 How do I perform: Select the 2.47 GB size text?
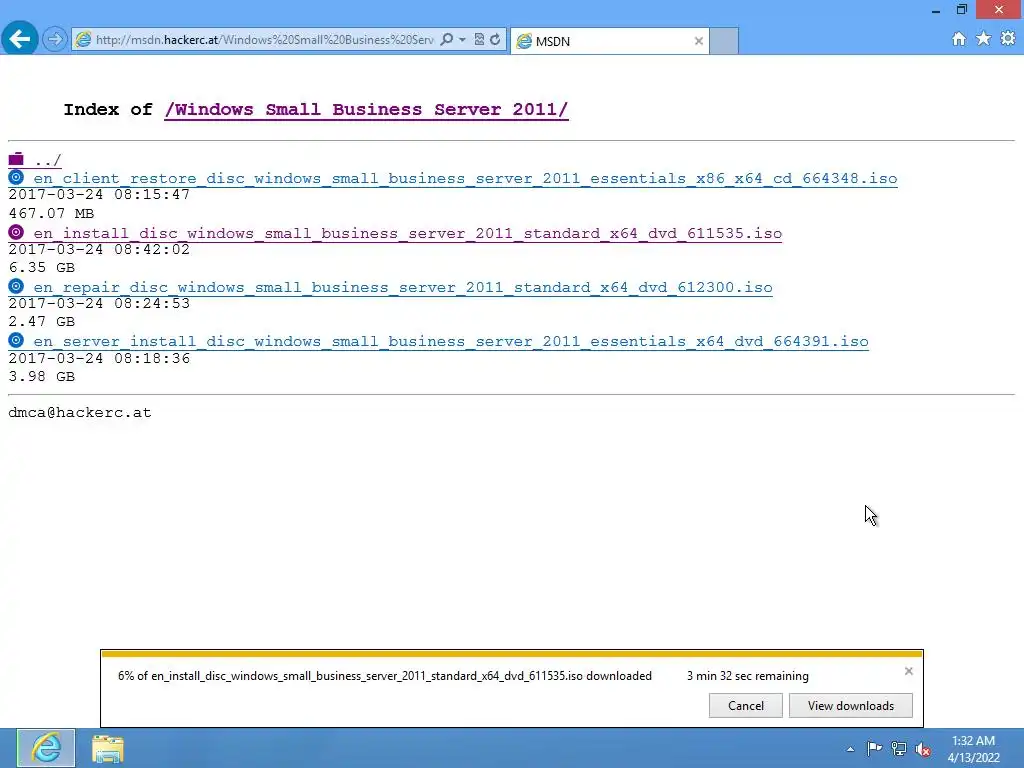click(x=42, y=322)
